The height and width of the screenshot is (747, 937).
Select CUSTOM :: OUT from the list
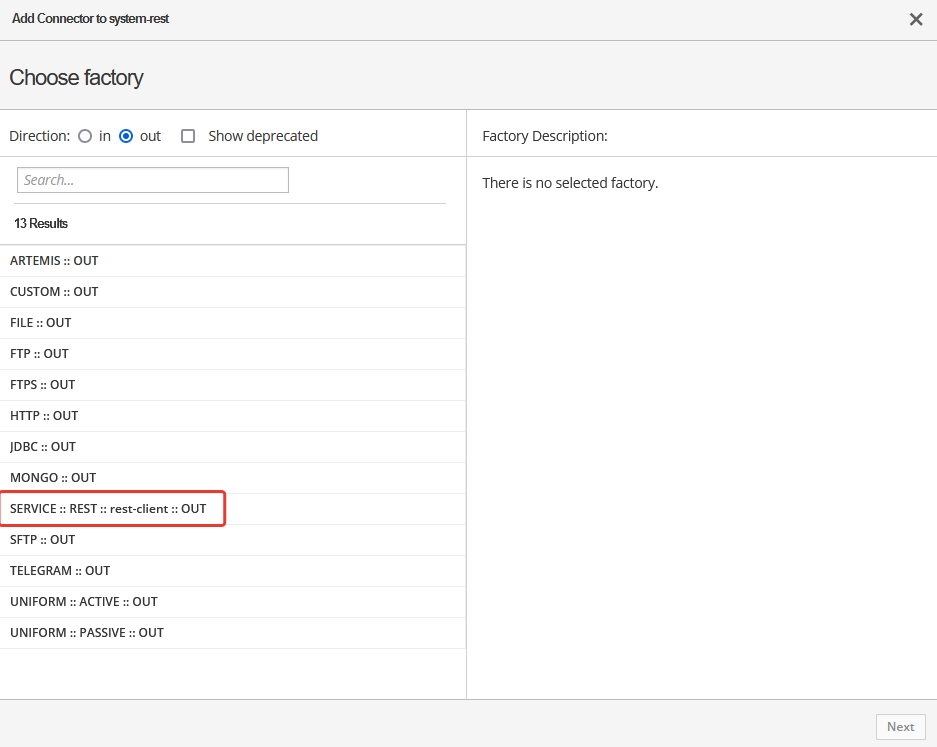point(55,292)
